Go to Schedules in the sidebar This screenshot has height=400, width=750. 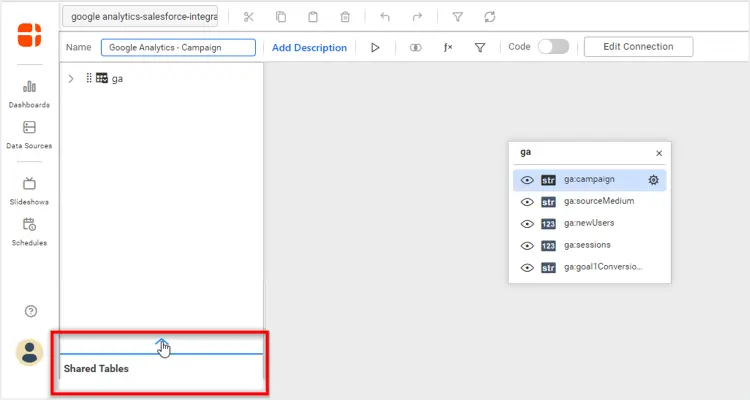point(29,230)
